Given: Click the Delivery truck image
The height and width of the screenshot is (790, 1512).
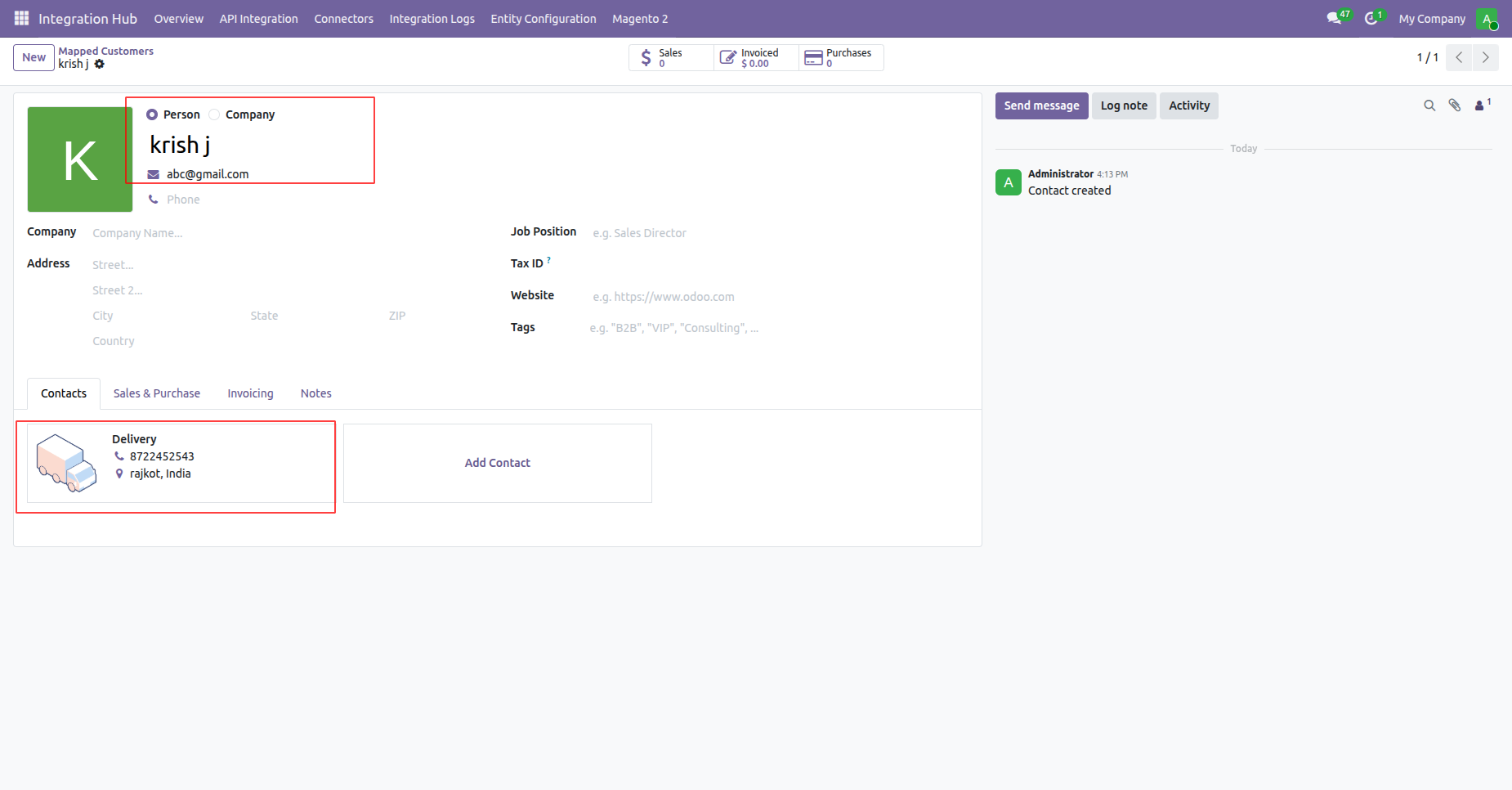Looking at the screenshot, I should [66, 463].
